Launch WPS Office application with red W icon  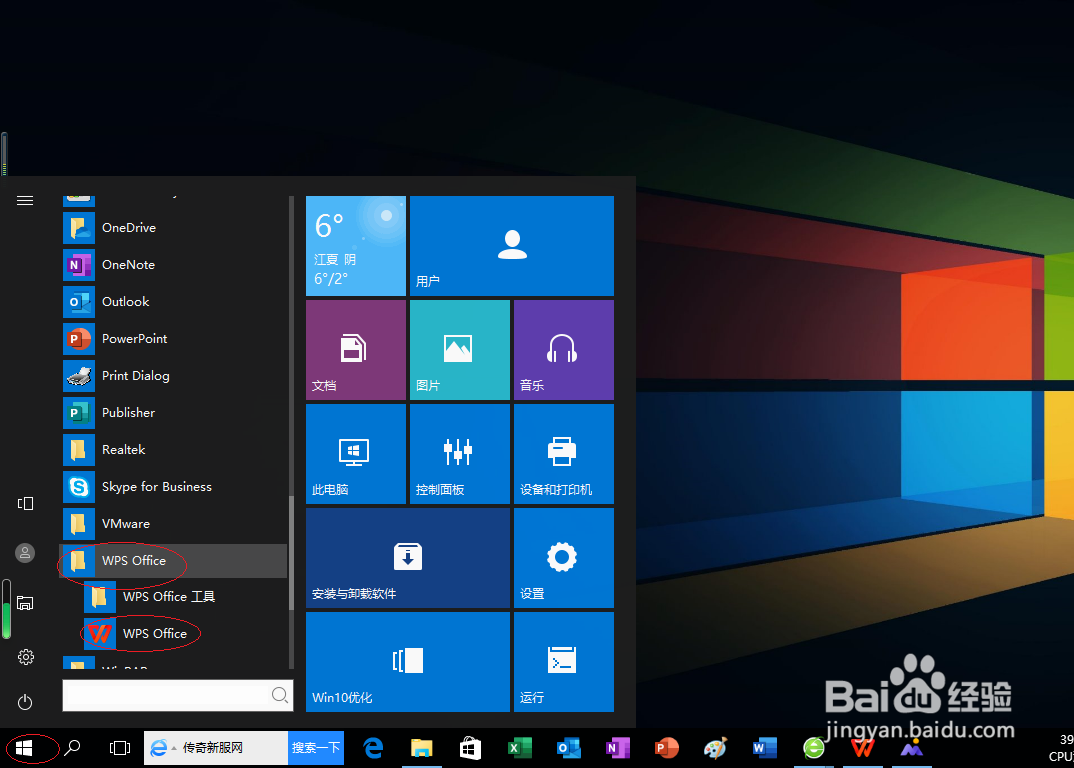click(x=185, y=634)
